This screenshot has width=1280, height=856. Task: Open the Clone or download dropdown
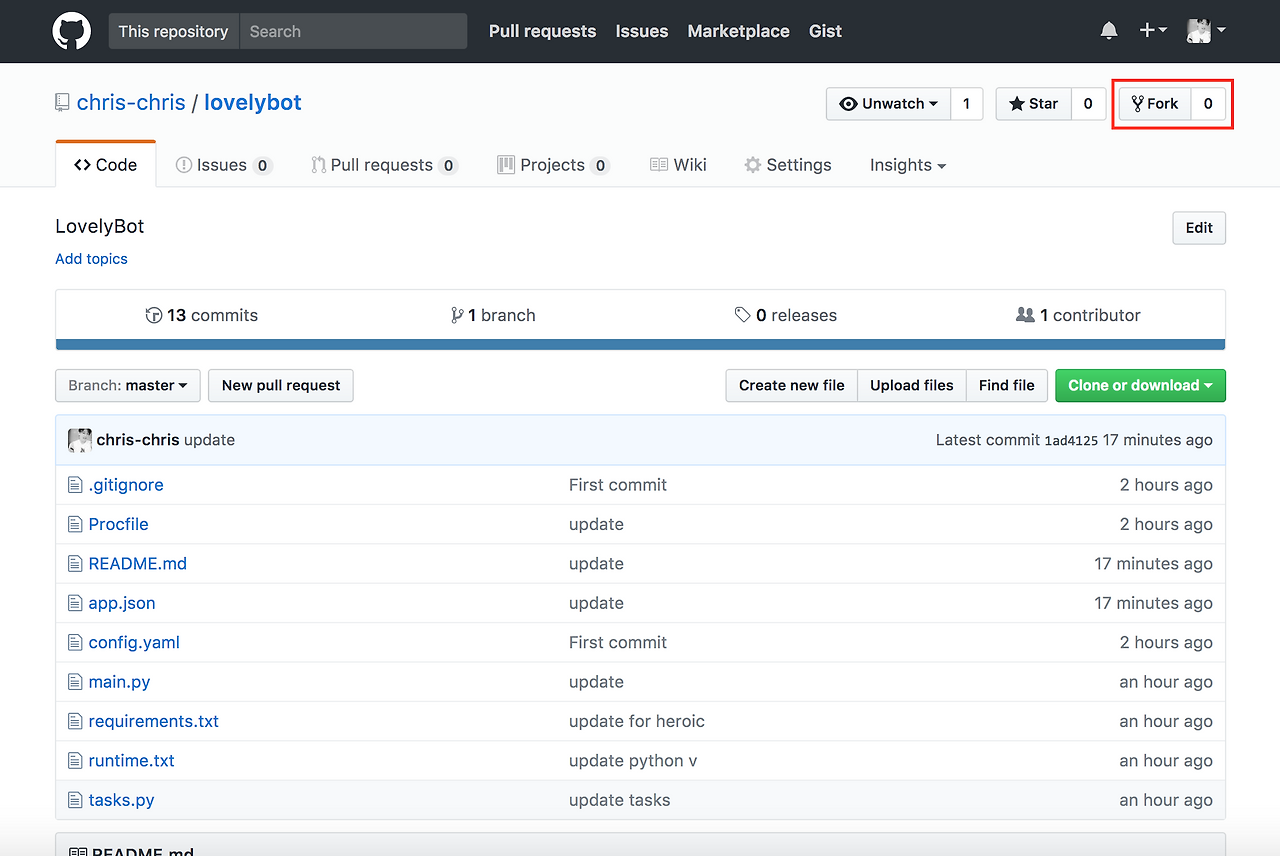1139,385
